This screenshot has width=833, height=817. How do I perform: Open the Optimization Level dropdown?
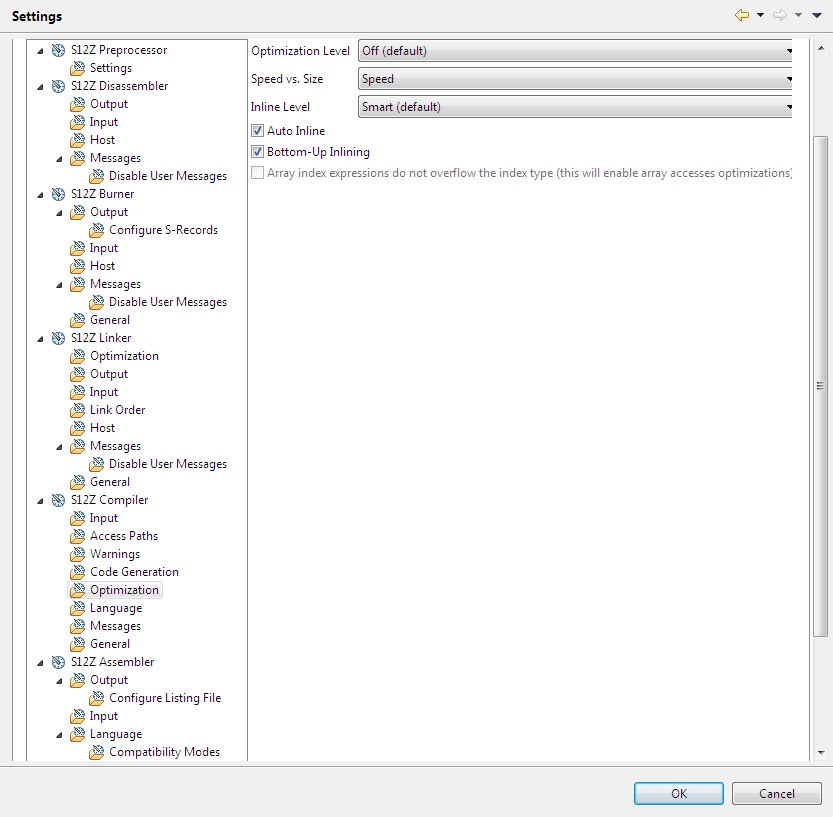575,51
